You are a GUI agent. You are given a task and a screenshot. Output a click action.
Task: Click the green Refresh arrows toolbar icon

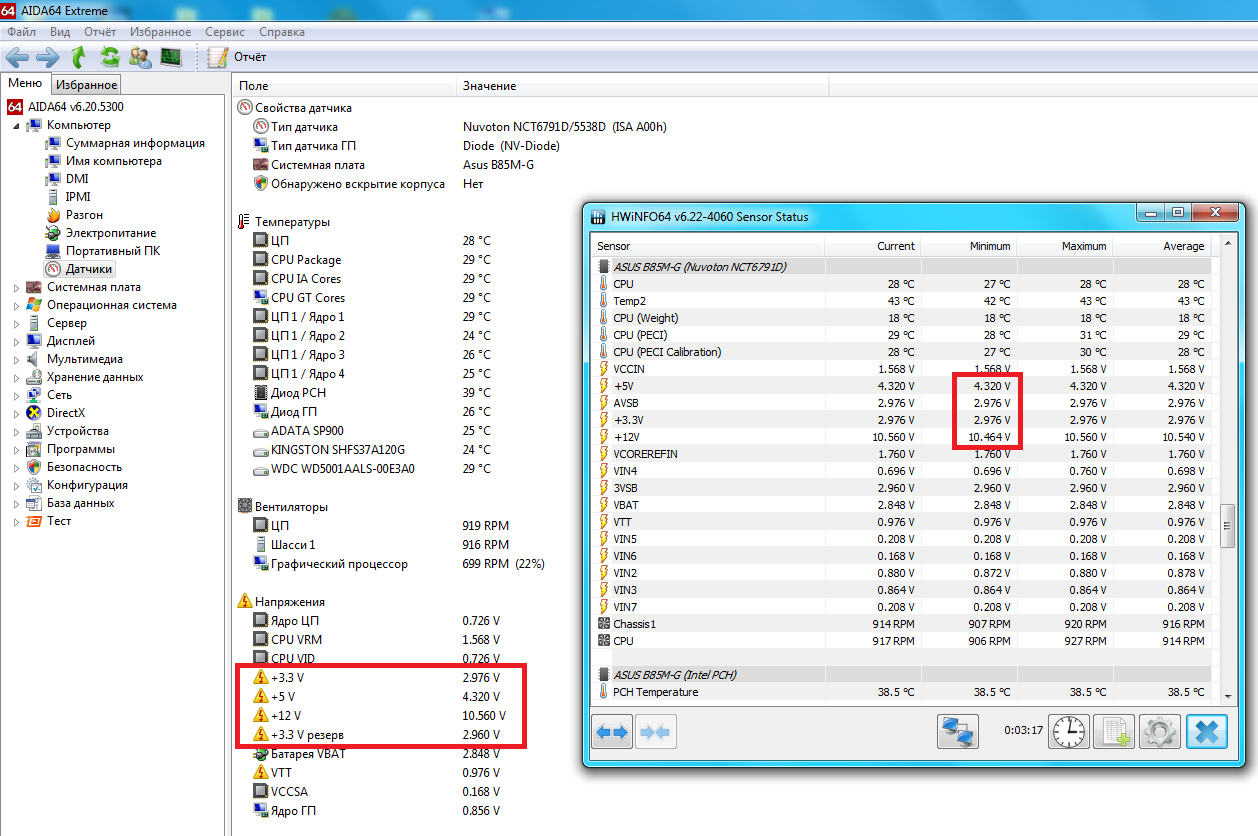tap(110, 57)
